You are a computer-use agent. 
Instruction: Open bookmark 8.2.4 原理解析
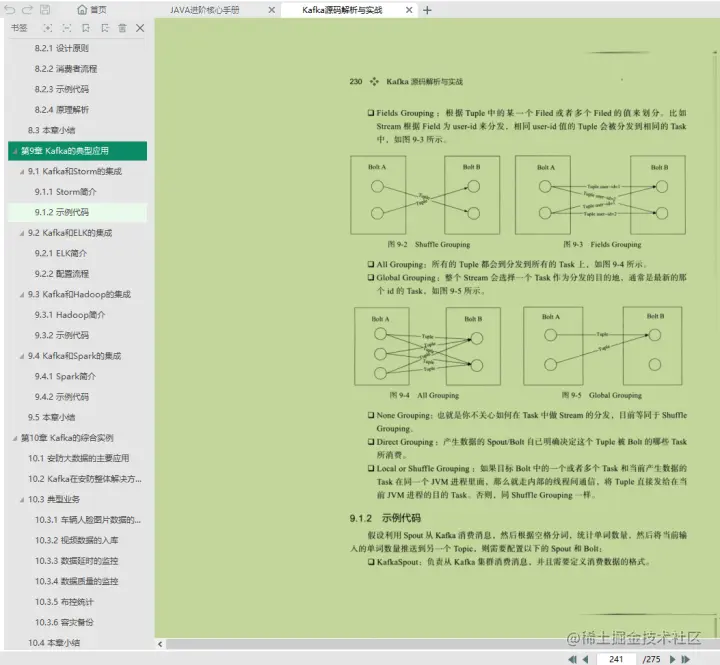(x=62, y=110)
